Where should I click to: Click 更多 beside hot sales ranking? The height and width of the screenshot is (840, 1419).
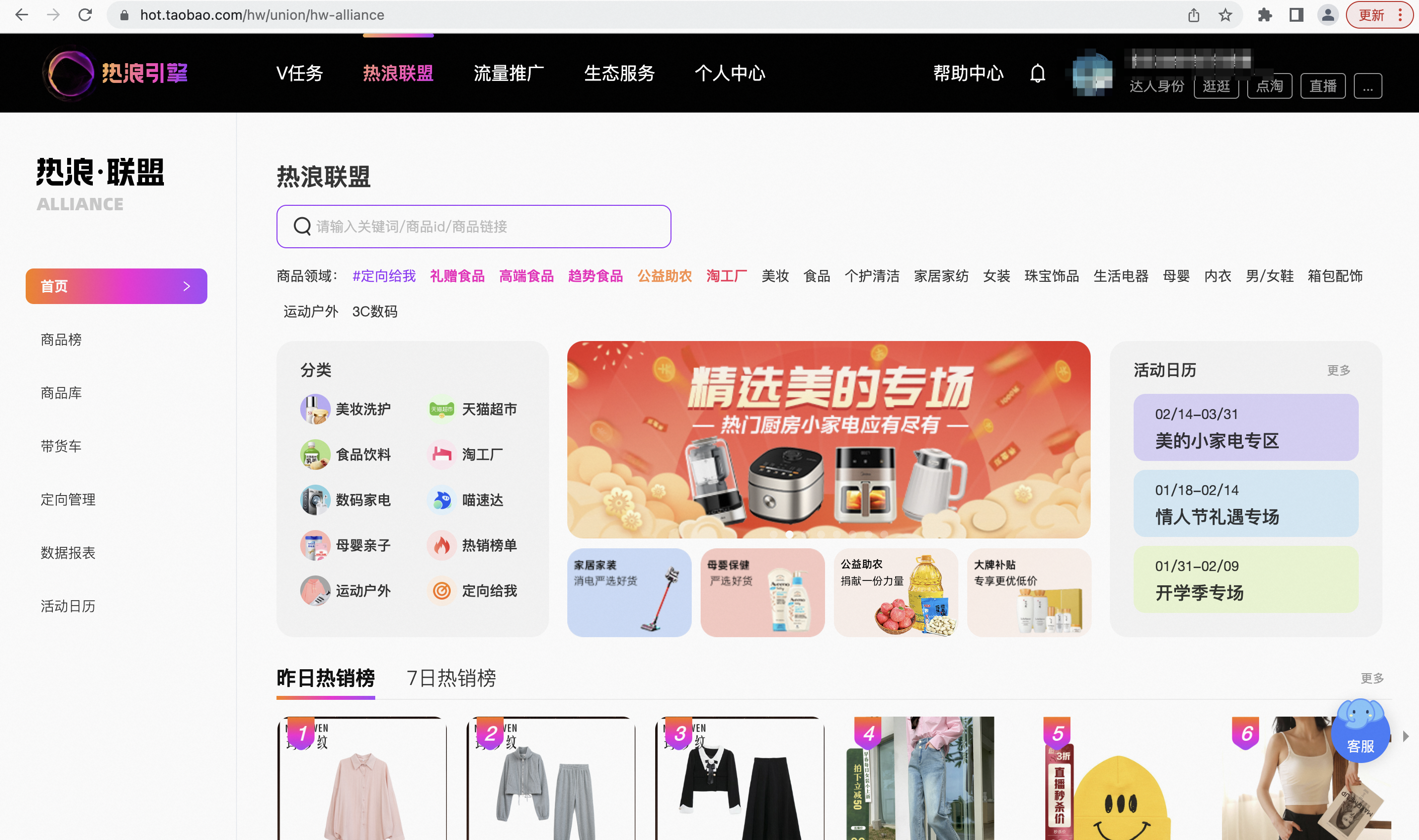pyautogui.click(x=1372, y=678)
